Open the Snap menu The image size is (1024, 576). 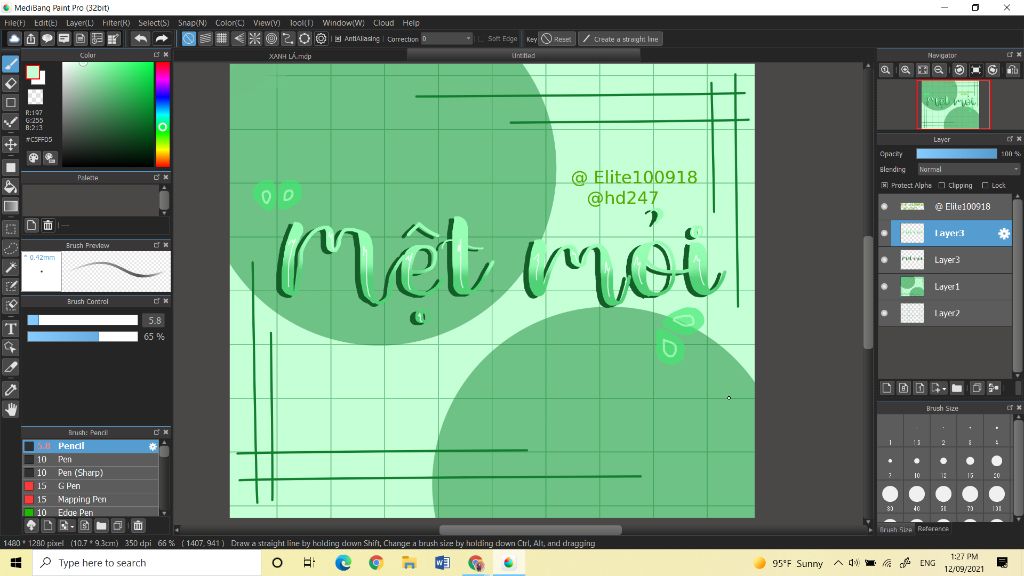pos(192,23)
